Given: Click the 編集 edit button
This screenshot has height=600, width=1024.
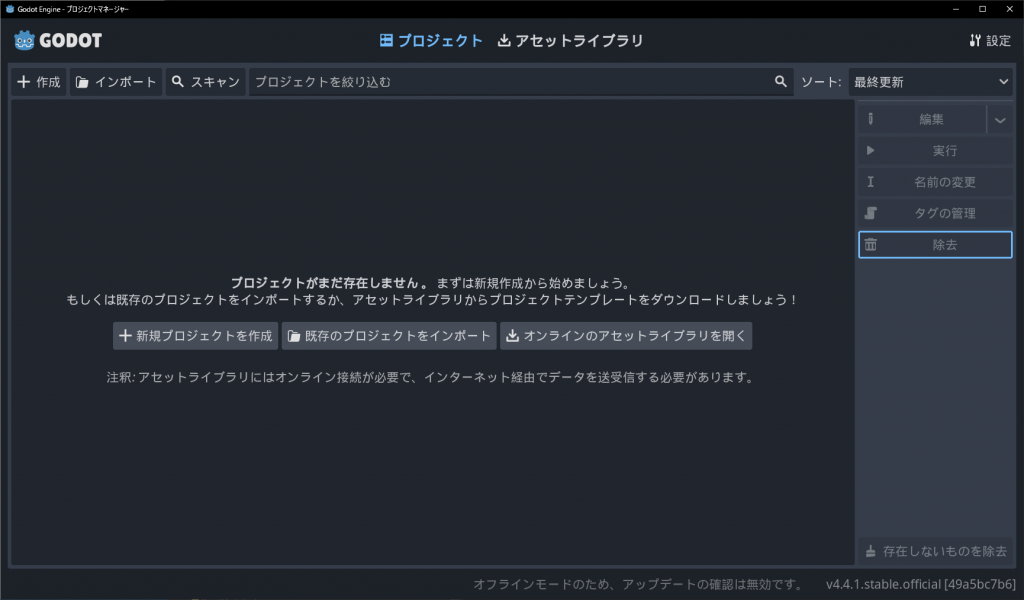Looking at the screenshot, I should point(921,120).
